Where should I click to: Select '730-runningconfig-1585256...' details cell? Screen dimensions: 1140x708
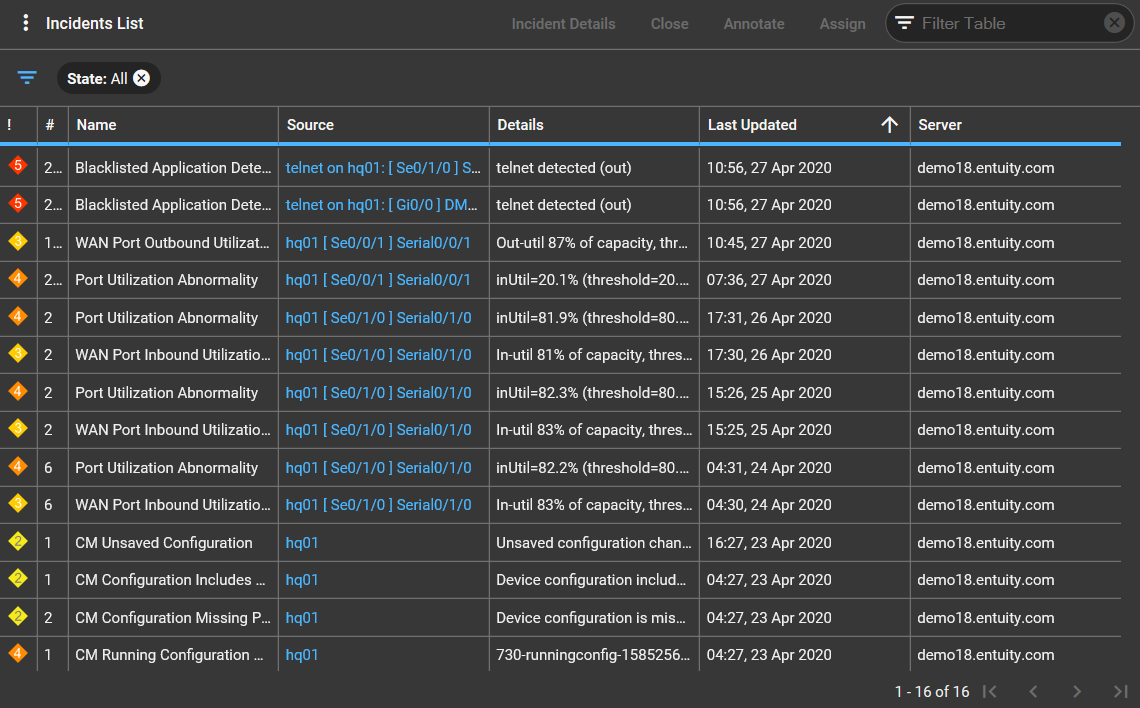click(x=594, y=655)
